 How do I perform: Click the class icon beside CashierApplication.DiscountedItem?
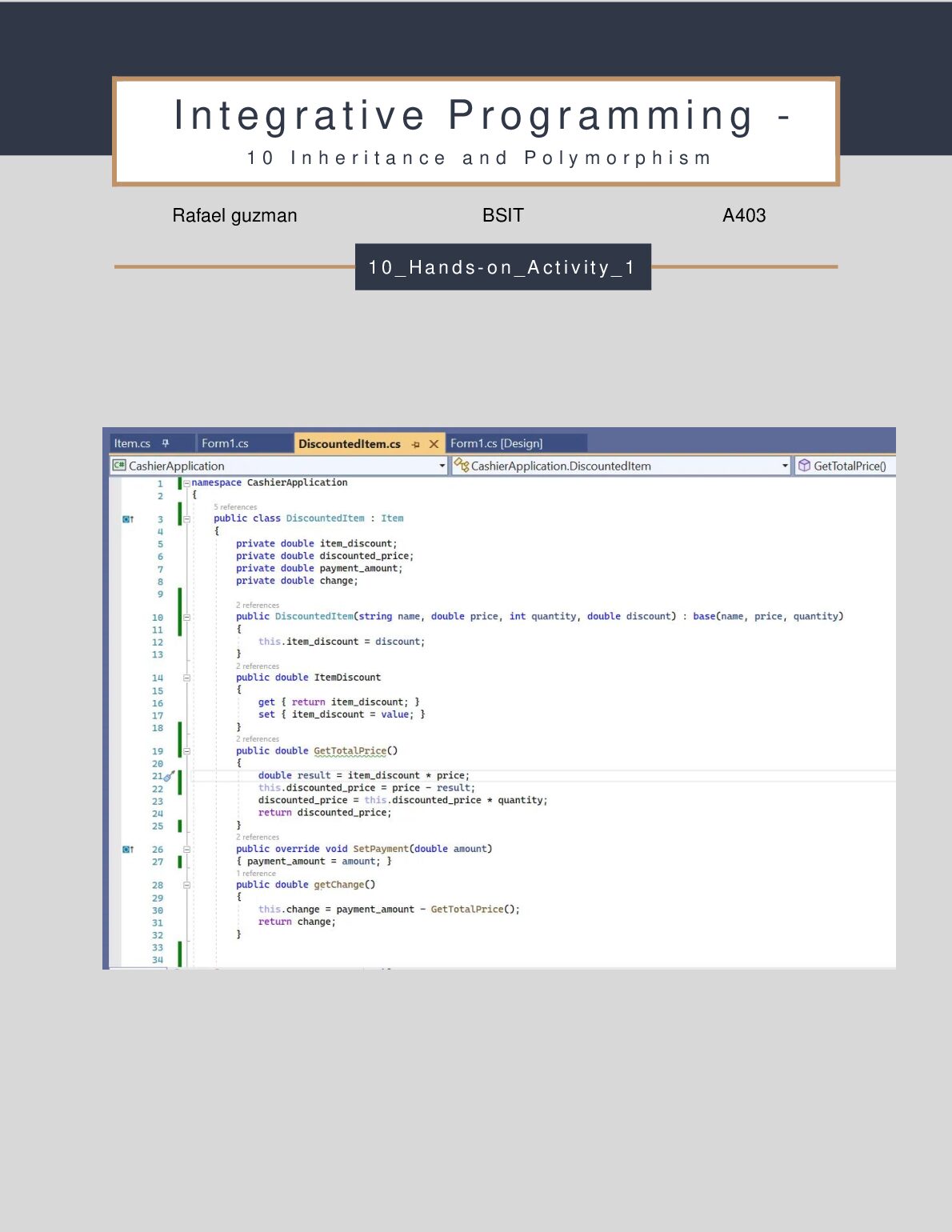[461, 465]
